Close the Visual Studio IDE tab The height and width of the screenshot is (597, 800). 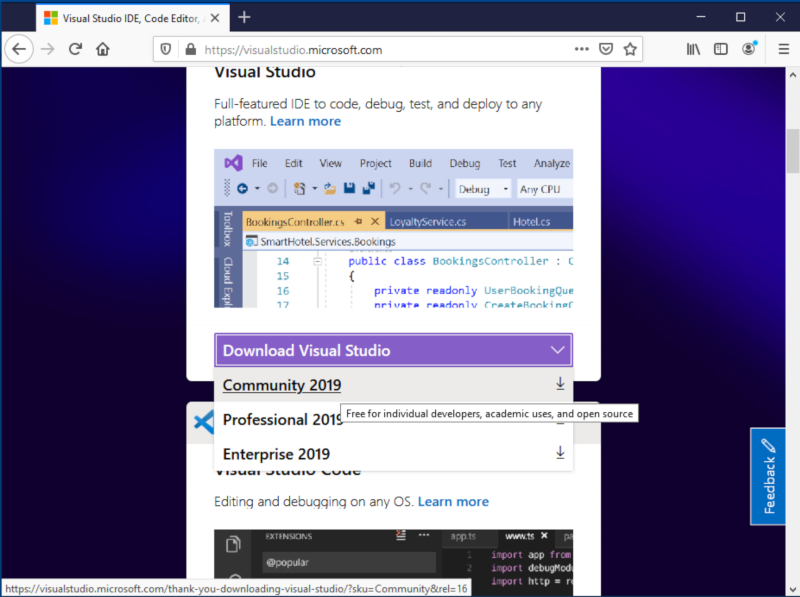point(215,18)
